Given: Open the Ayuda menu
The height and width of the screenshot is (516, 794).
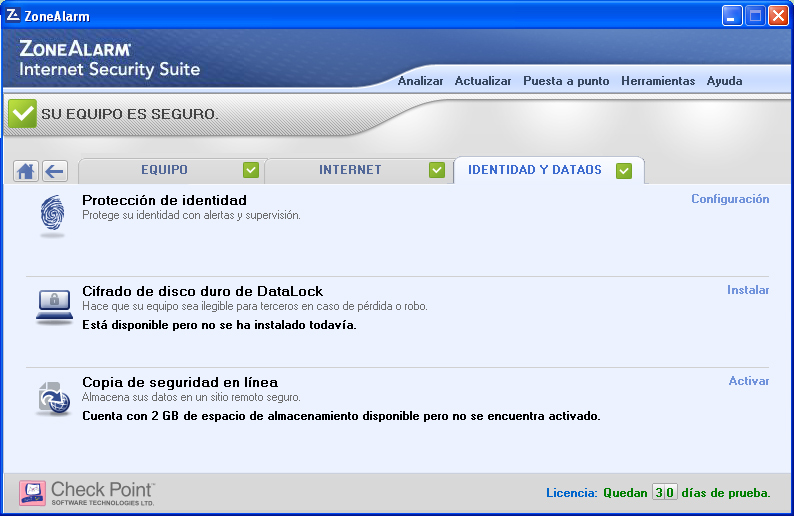Looking at the screenshot, I should pyautogui.click(x=725, y=81).
